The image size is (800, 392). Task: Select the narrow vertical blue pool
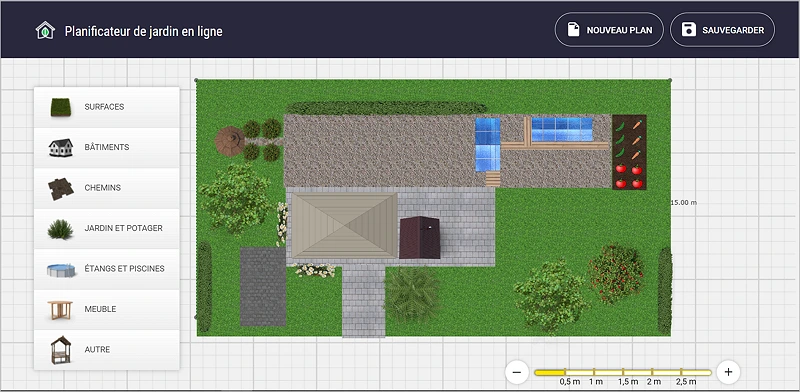(x=488, y=145)
